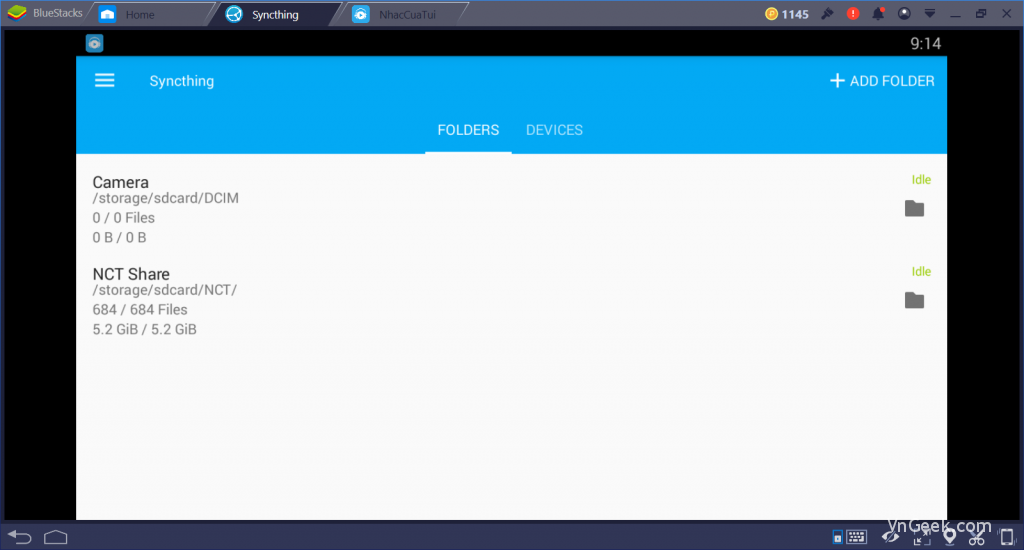1024x550 pixels.
Task: Click the /storage/sdcard/DCIM path
Action: click(x=165, y=198)
